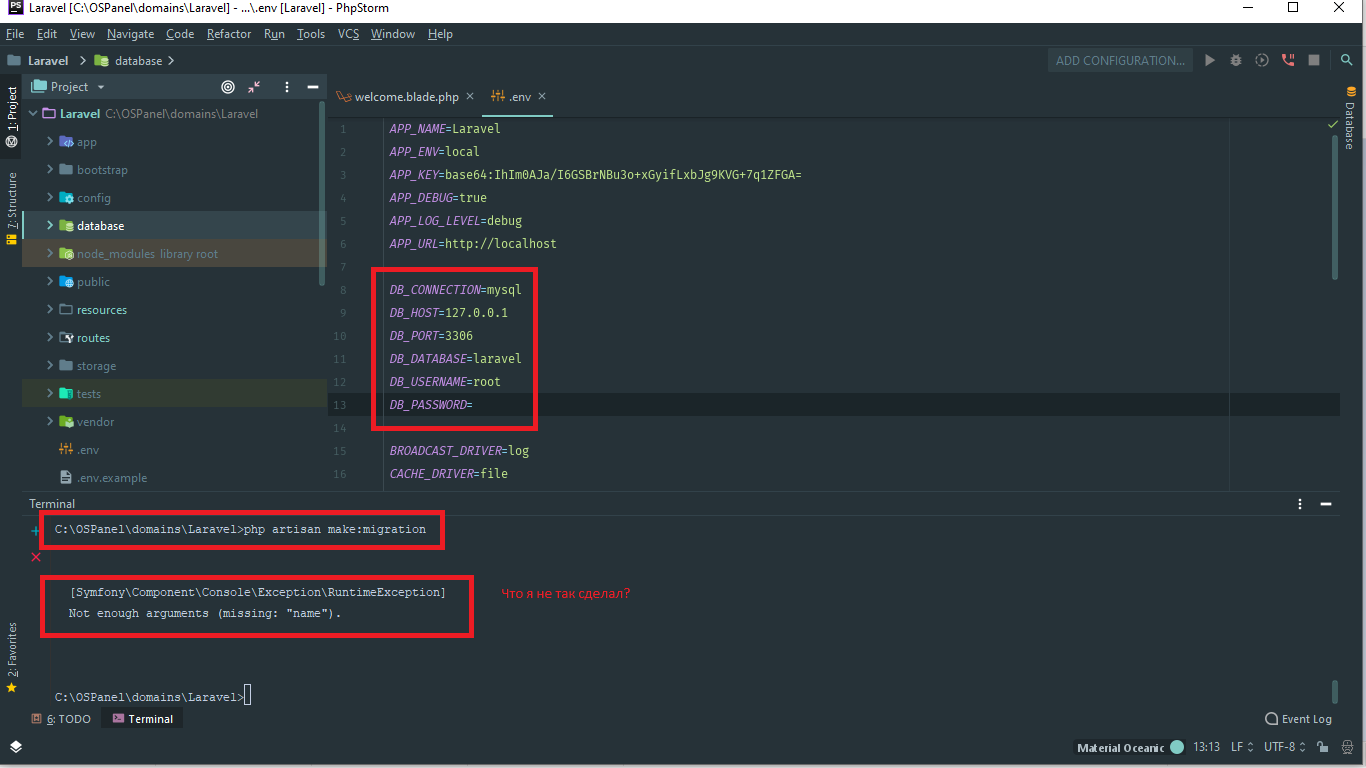Screen dimensions: 1366x768
Task: Click the DB_DATABASE=laravel line
Action: (455, 359)
